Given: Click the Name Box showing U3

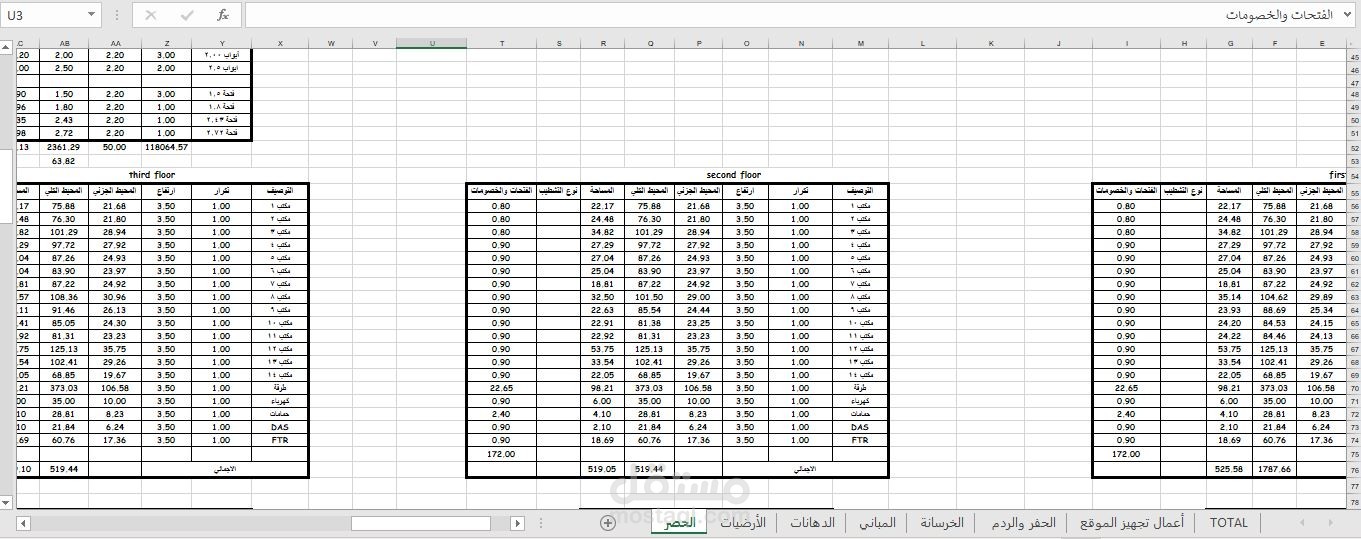Looking at the screenshot, I should click(43, 15).
